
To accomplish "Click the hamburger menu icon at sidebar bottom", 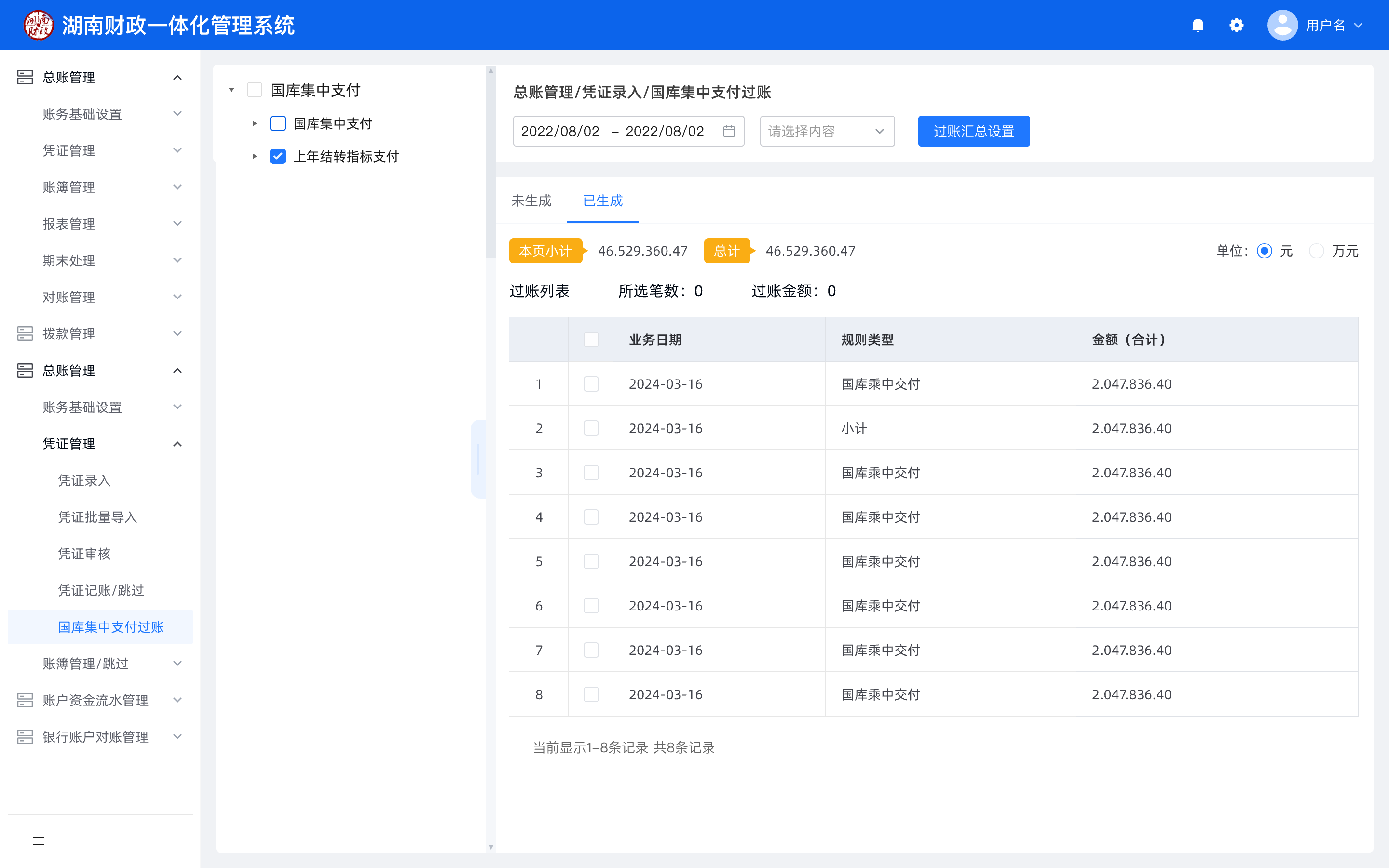I will tap(39, 841).
